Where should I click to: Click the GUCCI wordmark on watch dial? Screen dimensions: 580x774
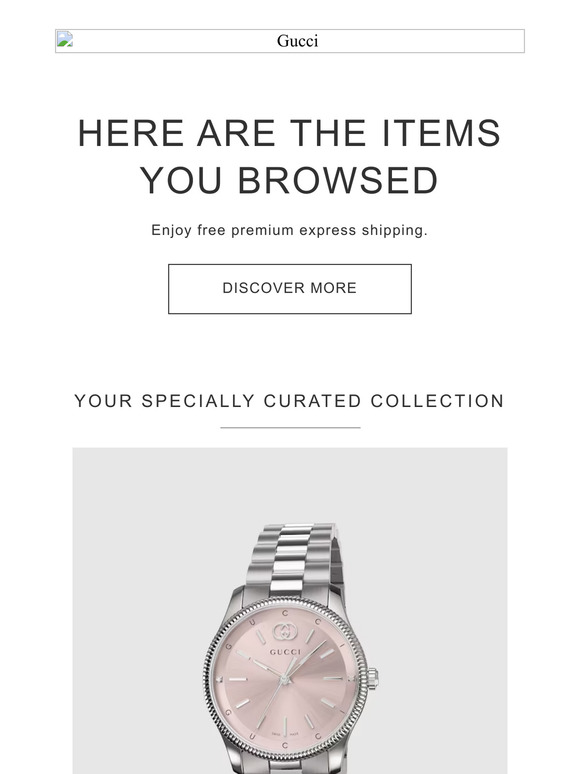285,652
